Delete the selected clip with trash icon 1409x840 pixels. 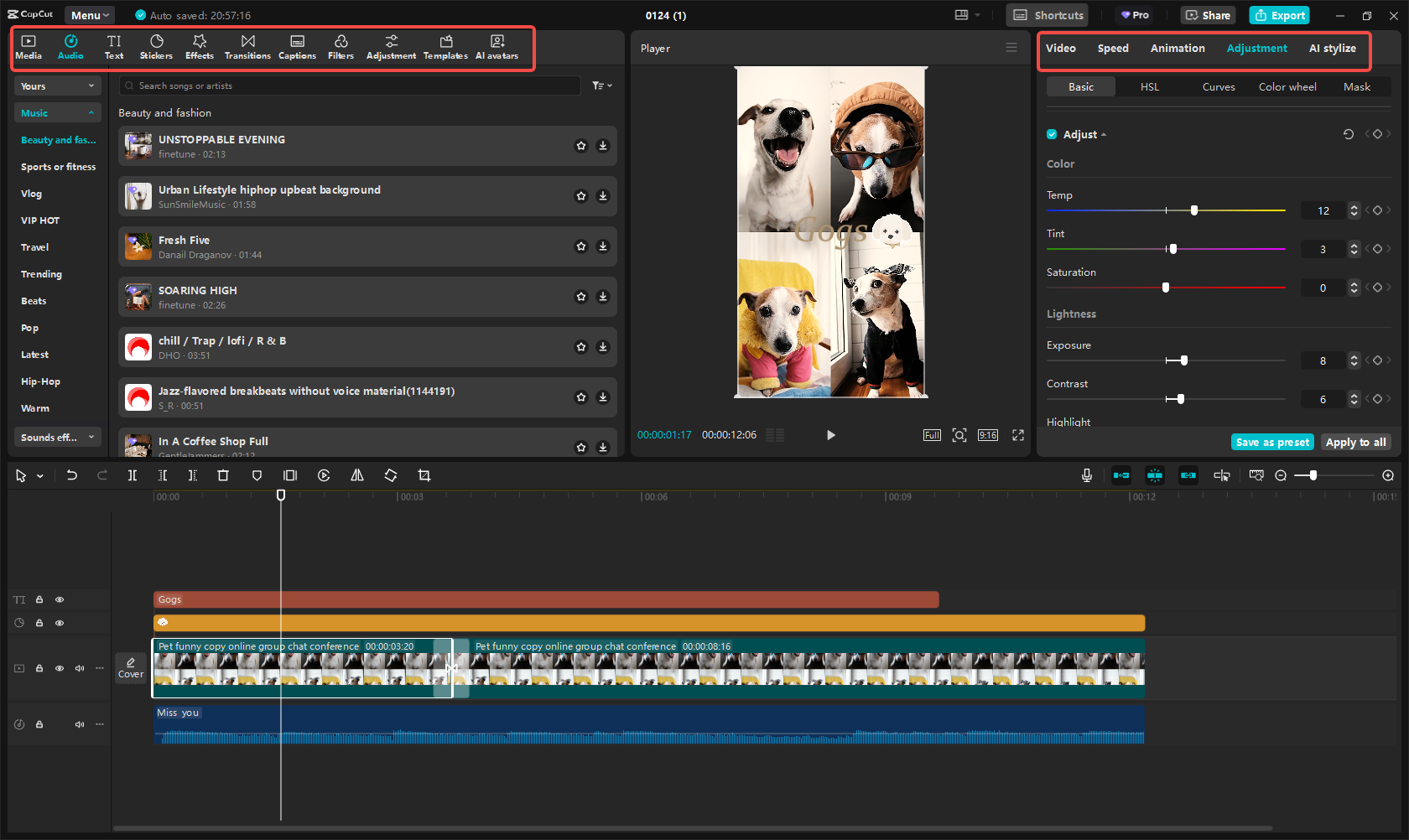[223, 475]
